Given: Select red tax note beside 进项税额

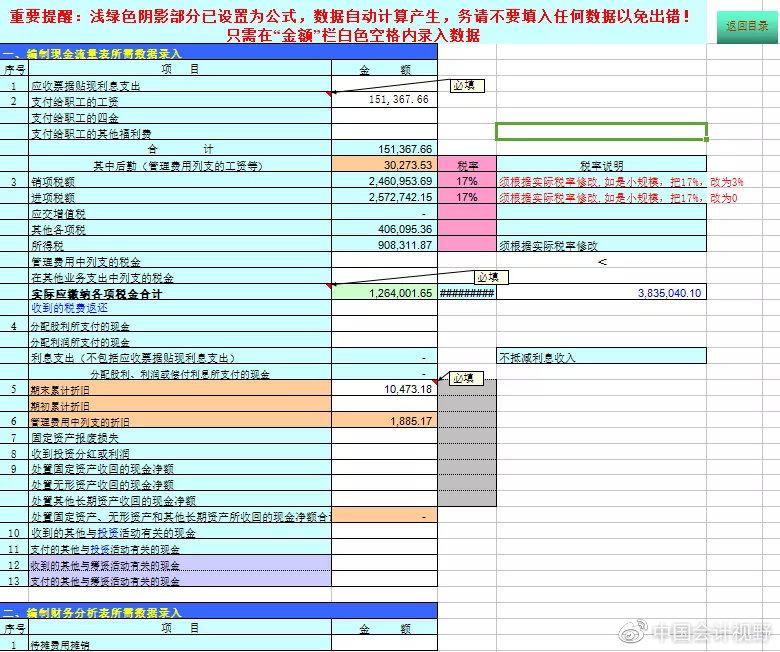Looking at the screenshot, I should coord(618,197).
